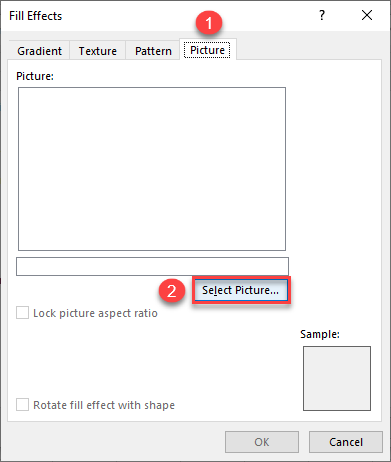Click the large empty picture preview box

152,169
